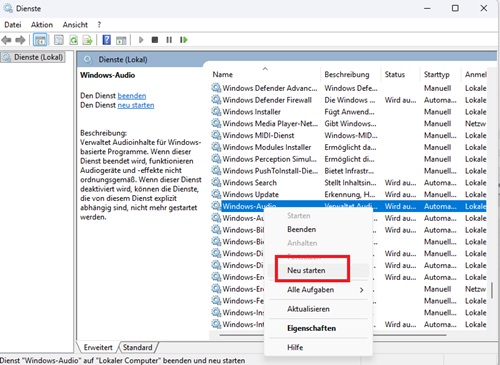Click the Back arrow toolbar icon
The image size is (500, 365).
[6, 40]
